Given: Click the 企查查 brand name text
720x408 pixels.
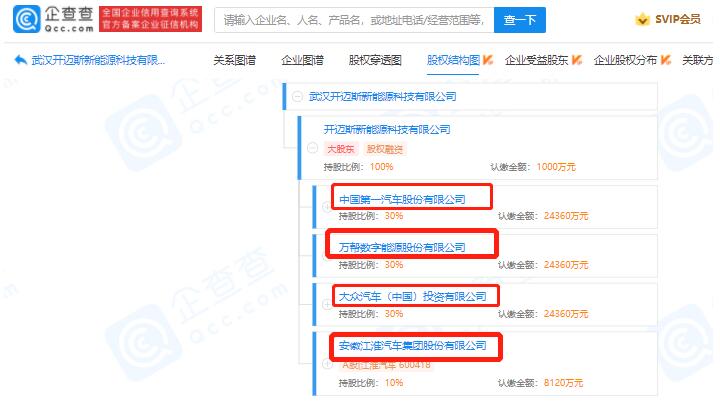Looking at the screenshot, I should click(x=69, y=14).
